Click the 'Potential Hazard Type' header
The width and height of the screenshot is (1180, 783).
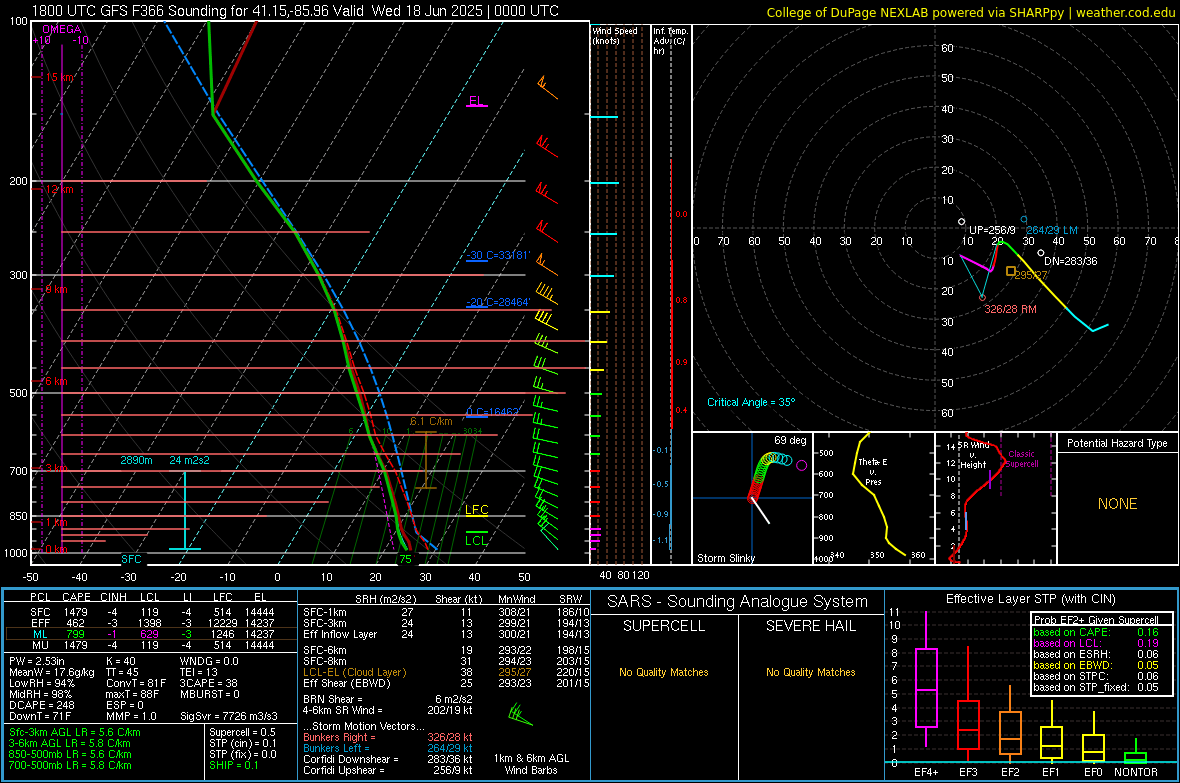coord(1117,443)
